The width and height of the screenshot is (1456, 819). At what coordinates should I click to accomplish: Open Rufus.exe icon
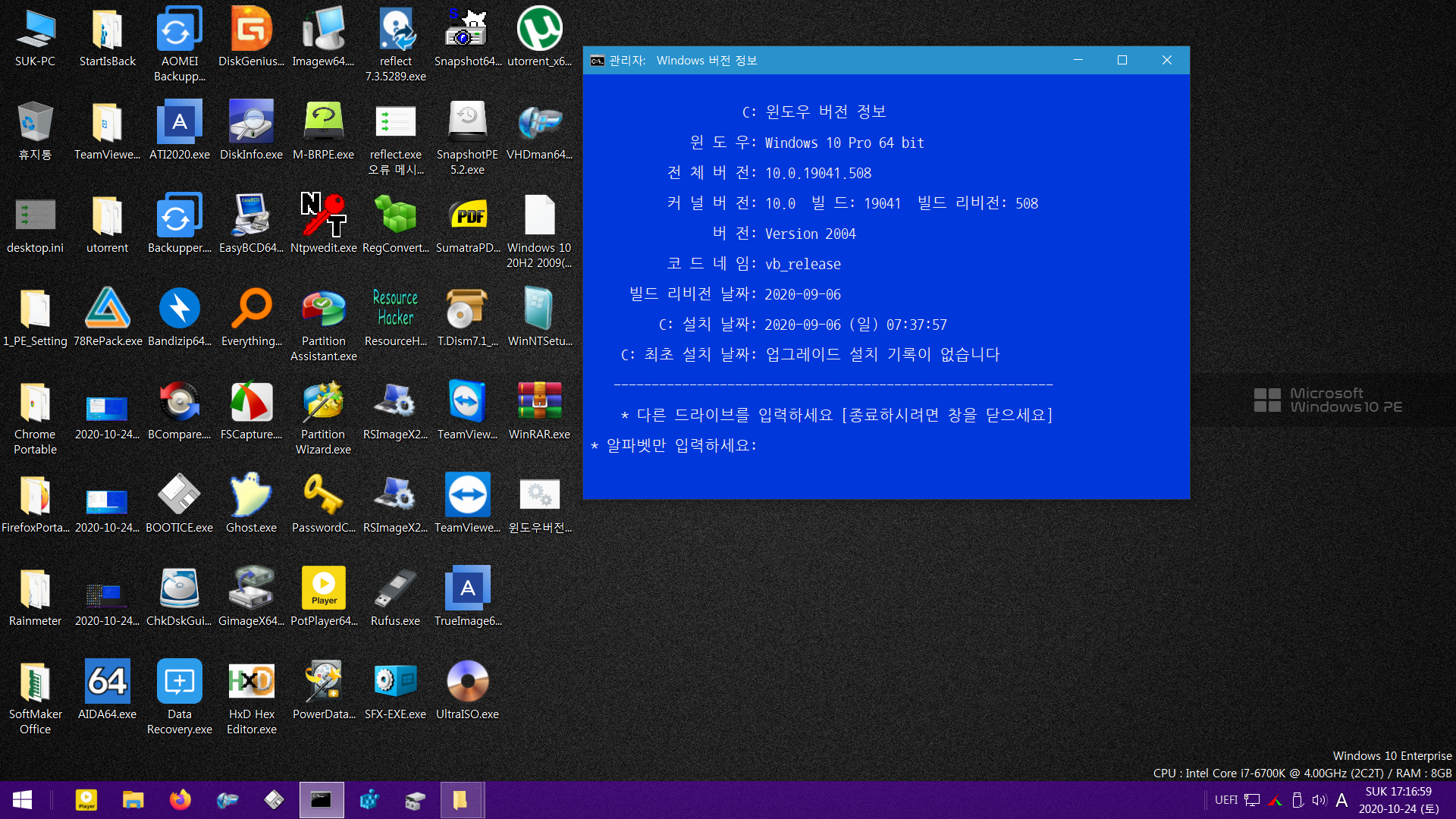(395, 597)
